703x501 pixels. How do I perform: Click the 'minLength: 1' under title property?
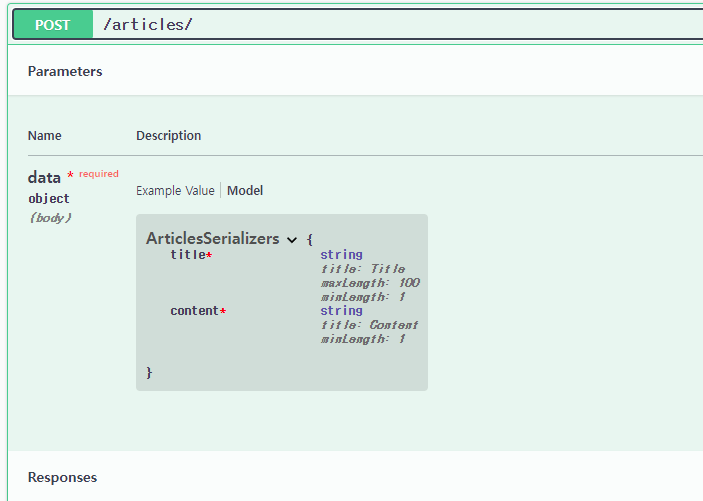pos(363,297)
